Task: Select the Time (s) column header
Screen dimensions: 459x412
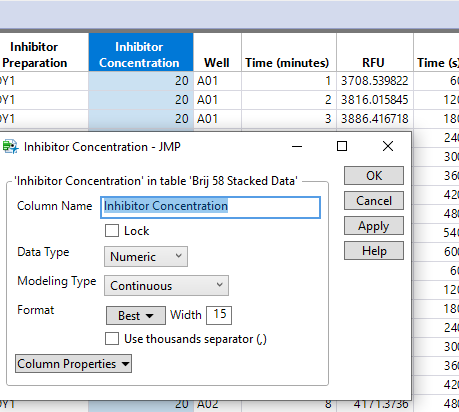Action: pos(436,52)
